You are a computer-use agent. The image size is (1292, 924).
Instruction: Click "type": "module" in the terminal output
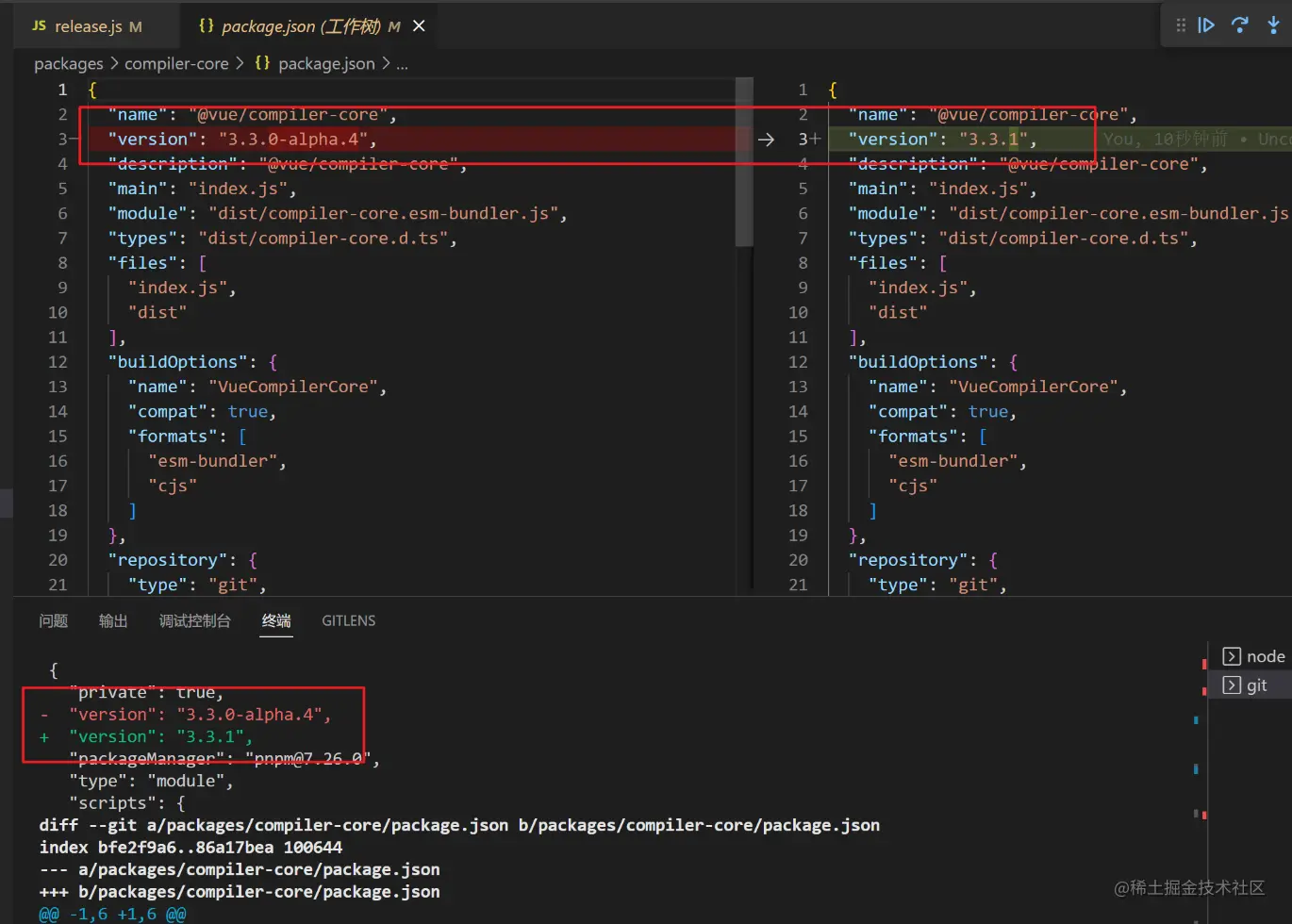[151, 781]
